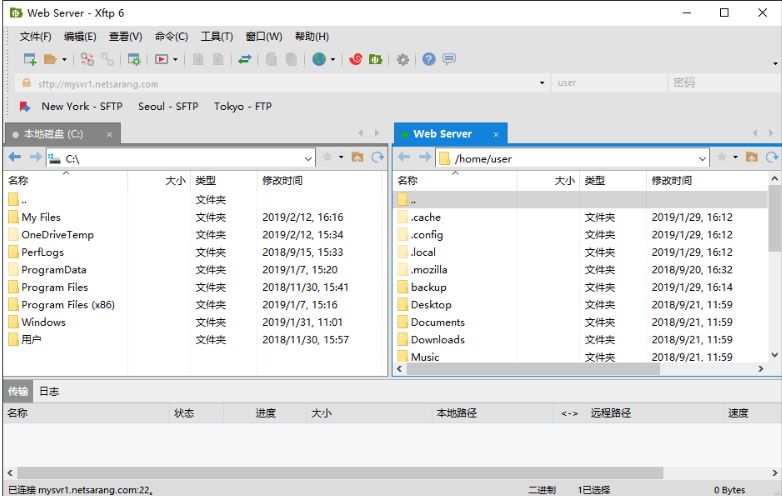Screen dimensions: 782x496
Task: Click the synchronize arrows icon
Action: 244,59
